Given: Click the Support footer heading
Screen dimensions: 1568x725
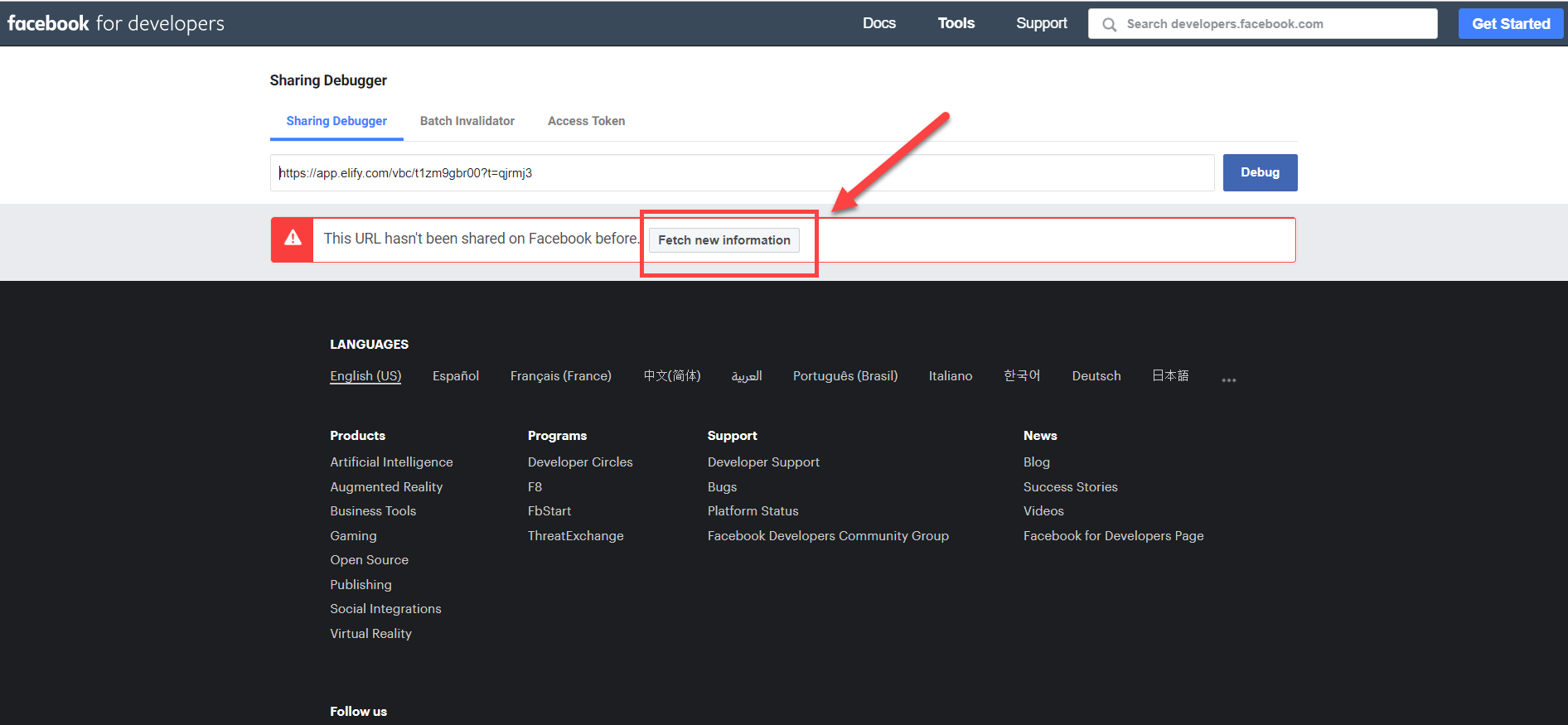Looking at the screenshot, I should (732, 436).
